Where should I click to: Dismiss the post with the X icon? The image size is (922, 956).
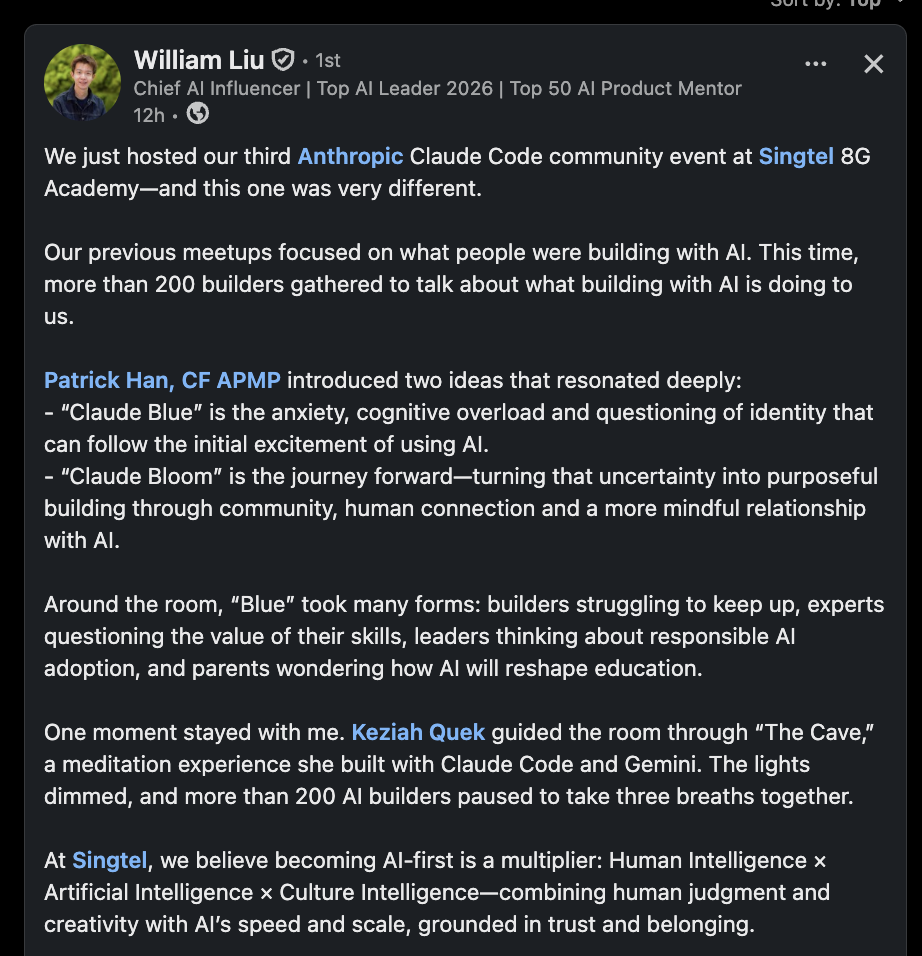pyautogui.click(x=873, y=63)
